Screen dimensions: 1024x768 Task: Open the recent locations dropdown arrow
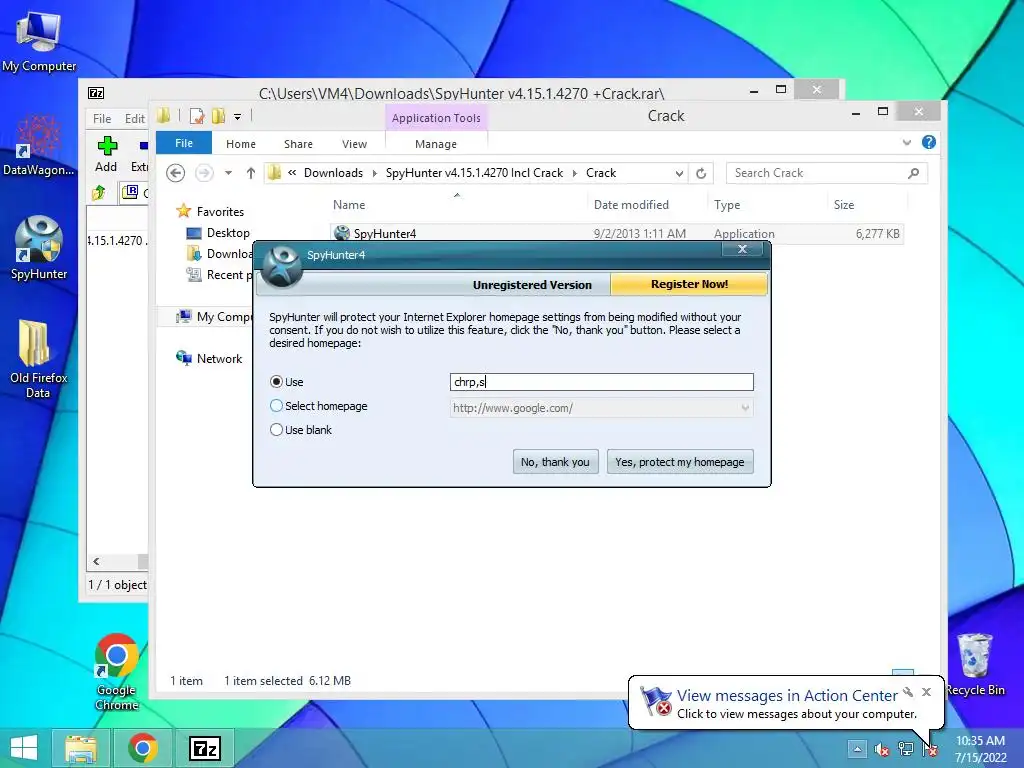(229, 173)
